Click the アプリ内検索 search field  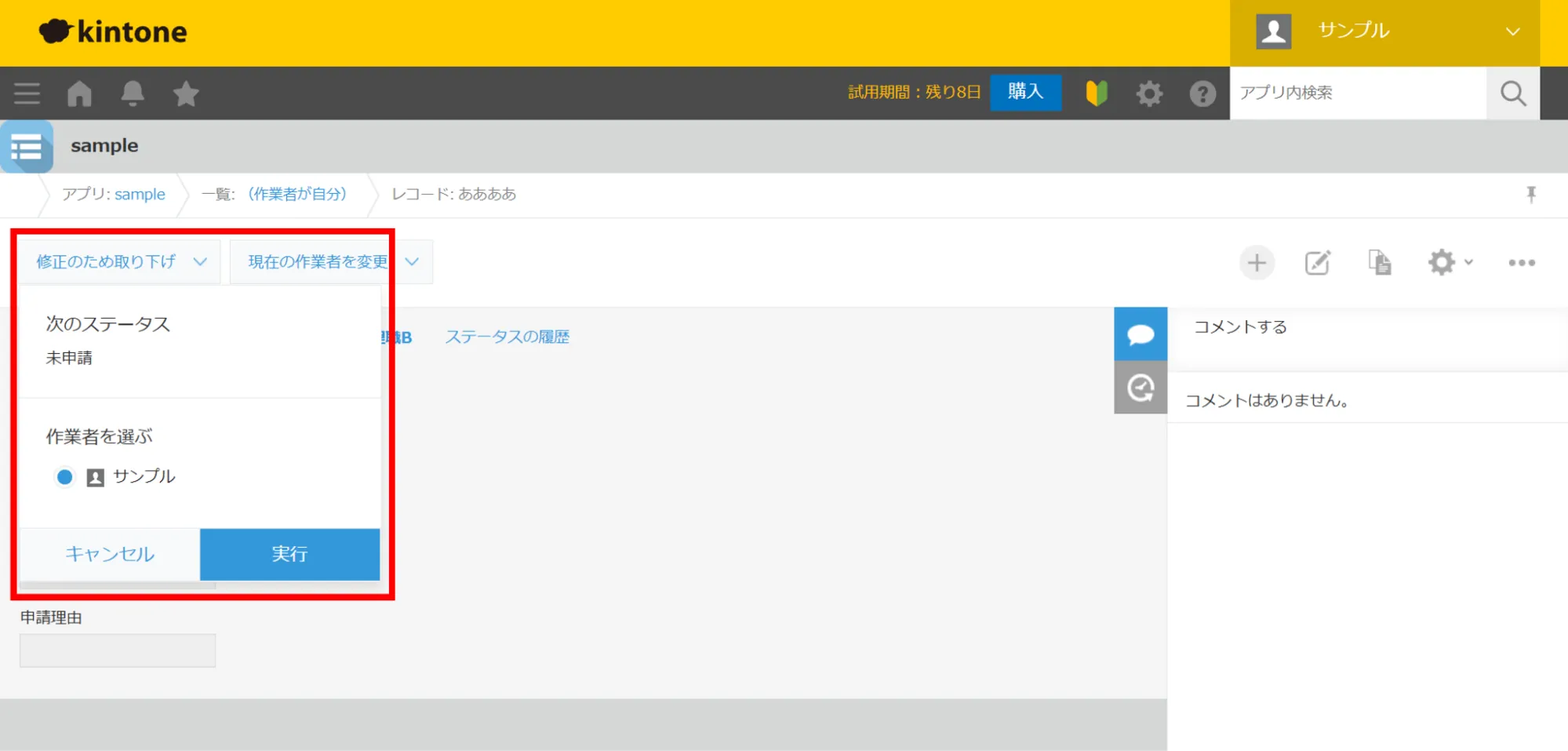tap(1357, 93)
